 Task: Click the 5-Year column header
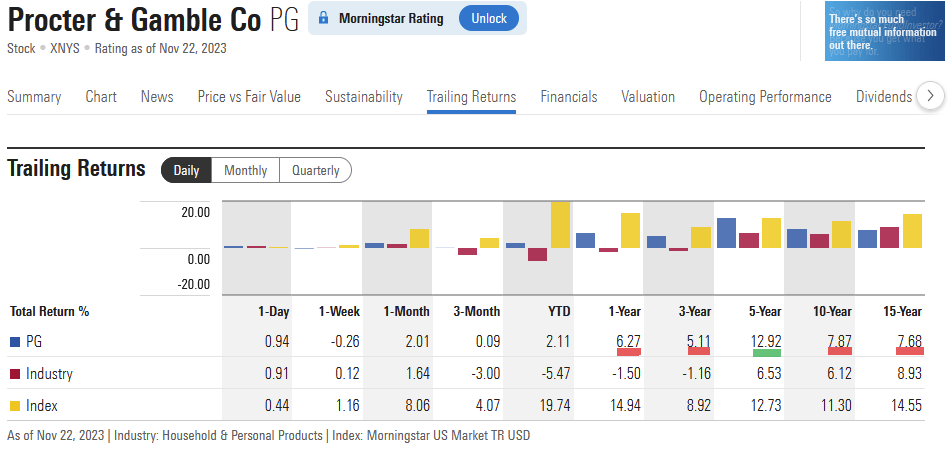coord(764,312)
